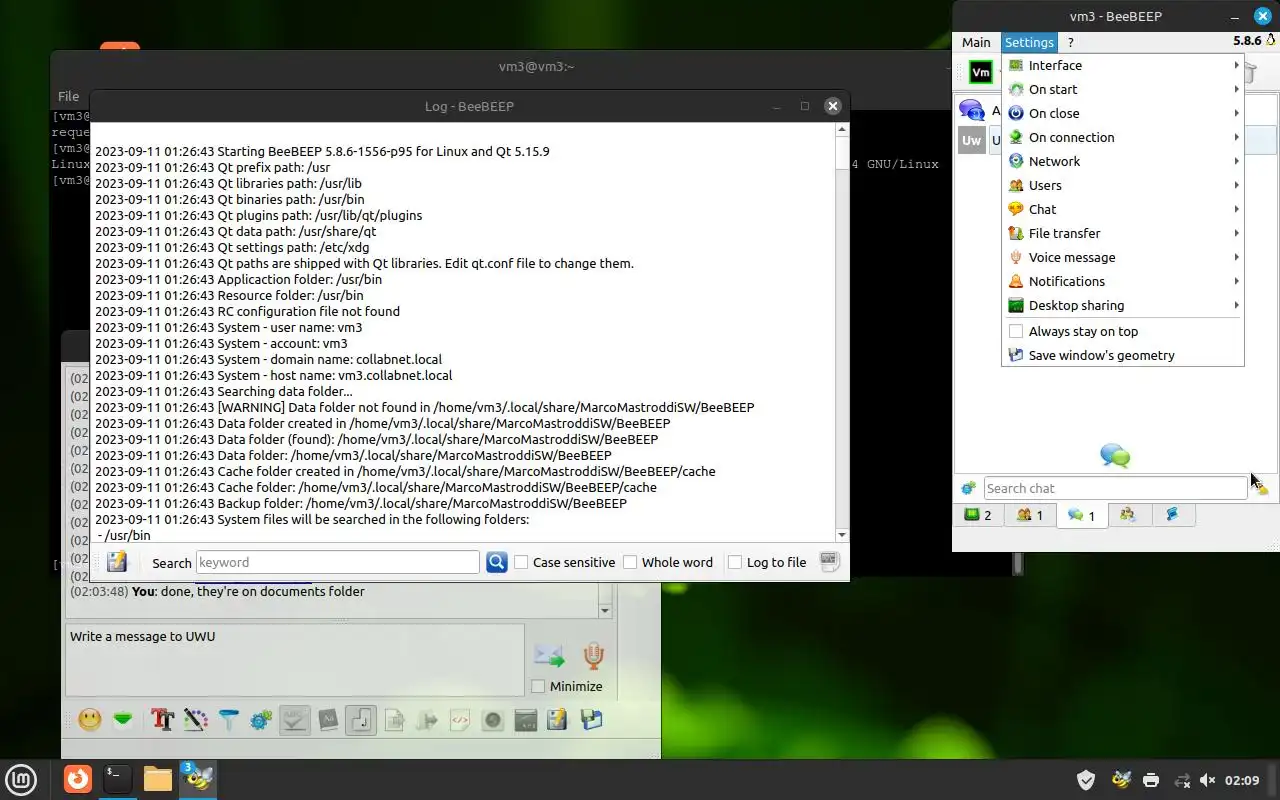
Task: Open the File menu in the terminal window
Action: coord(68,96)
